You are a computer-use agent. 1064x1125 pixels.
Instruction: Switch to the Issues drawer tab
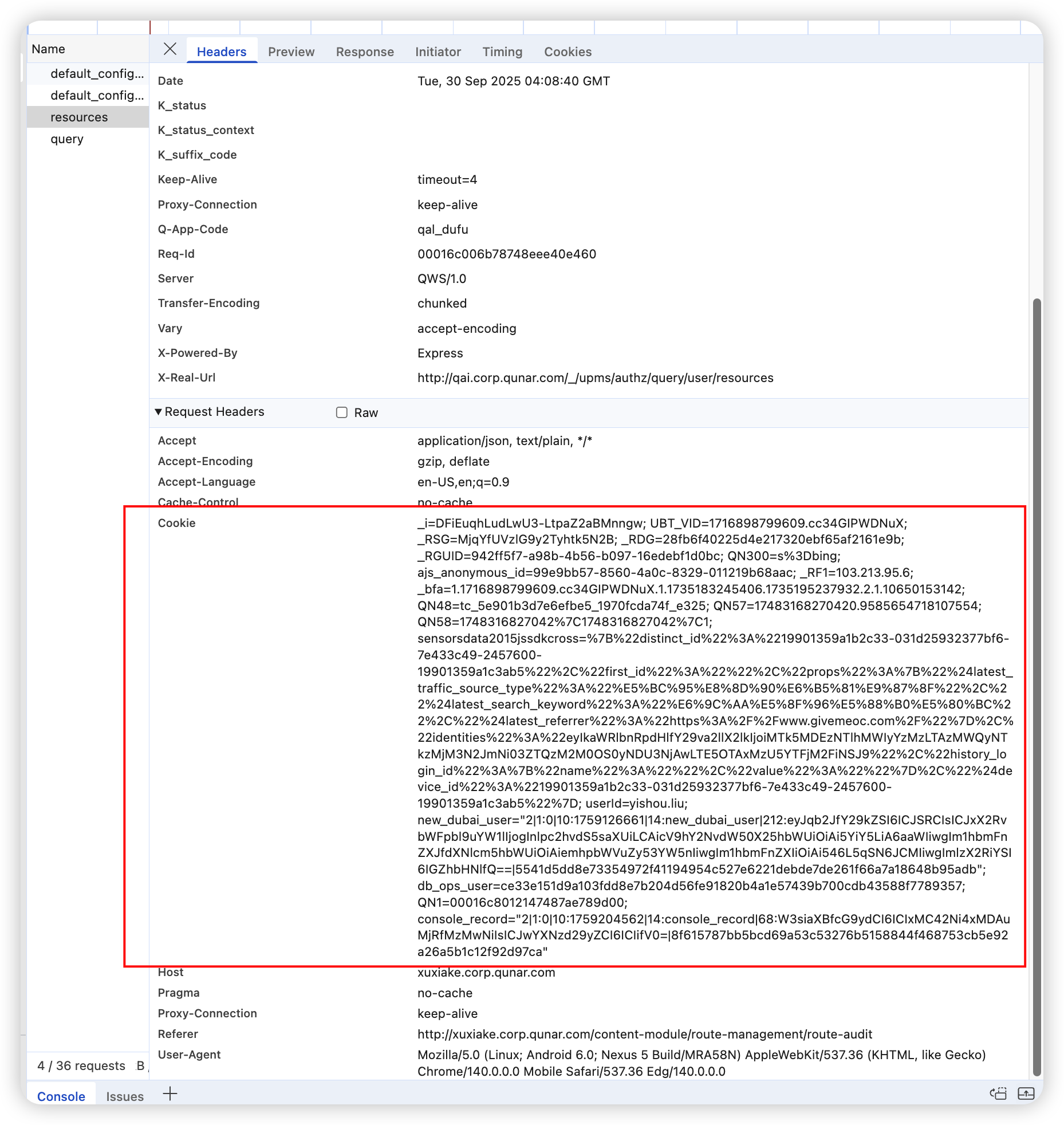[124, 1096]
